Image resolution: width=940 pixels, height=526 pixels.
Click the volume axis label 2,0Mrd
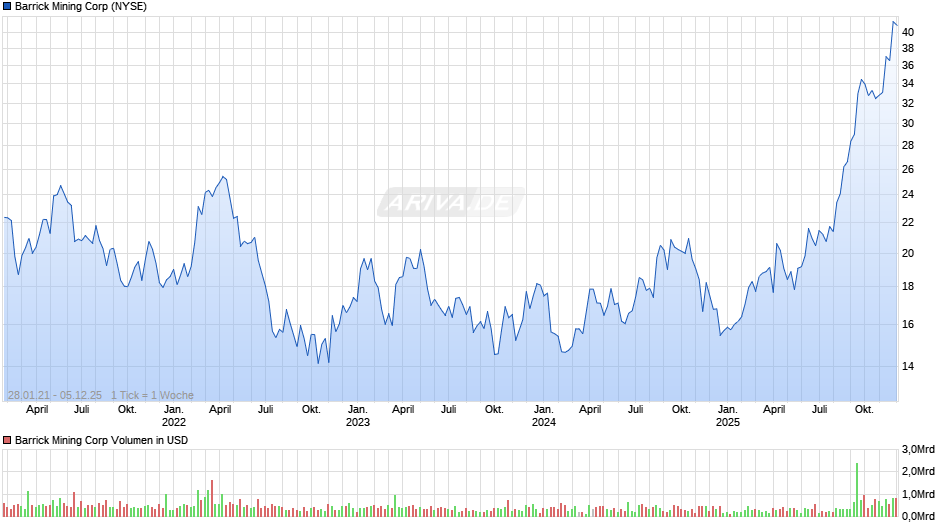(918, 471)
